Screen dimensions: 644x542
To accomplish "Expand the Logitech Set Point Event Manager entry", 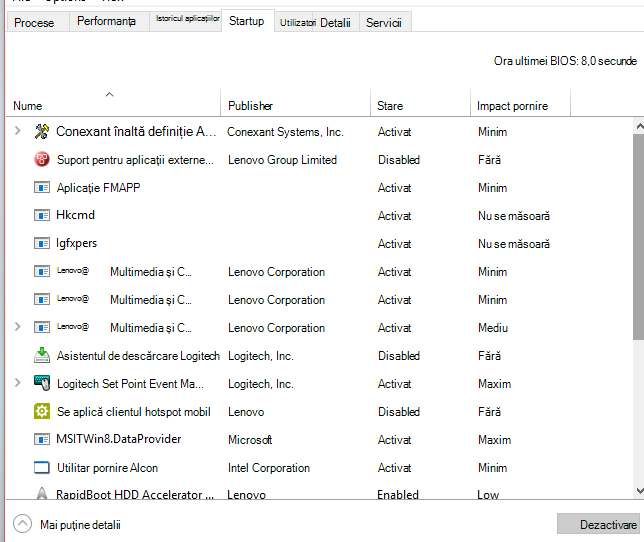I will tap(17, 383).
